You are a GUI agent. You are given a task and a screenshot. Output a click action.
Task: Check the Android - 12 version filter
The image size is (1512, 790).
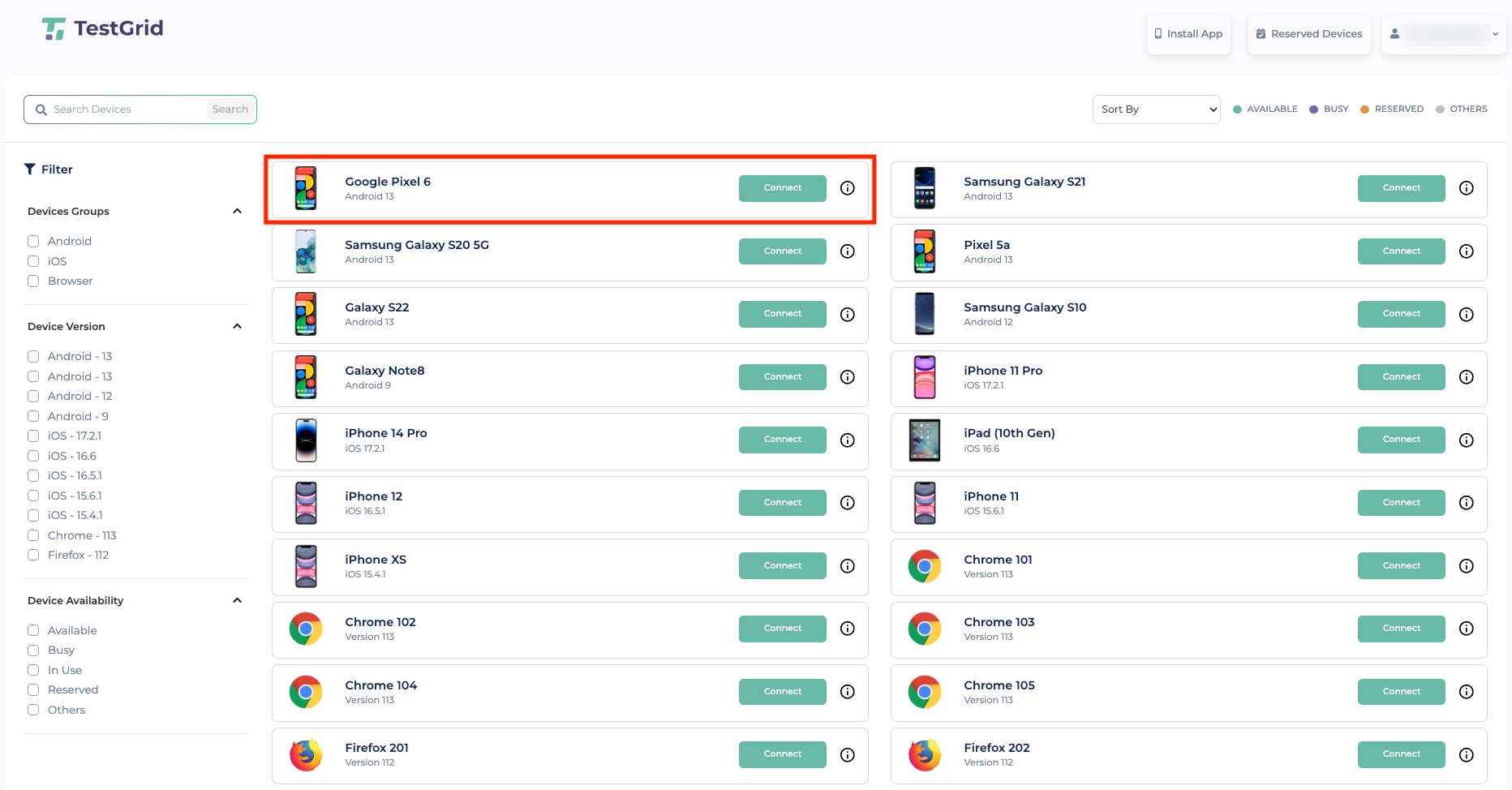point(33,396)
